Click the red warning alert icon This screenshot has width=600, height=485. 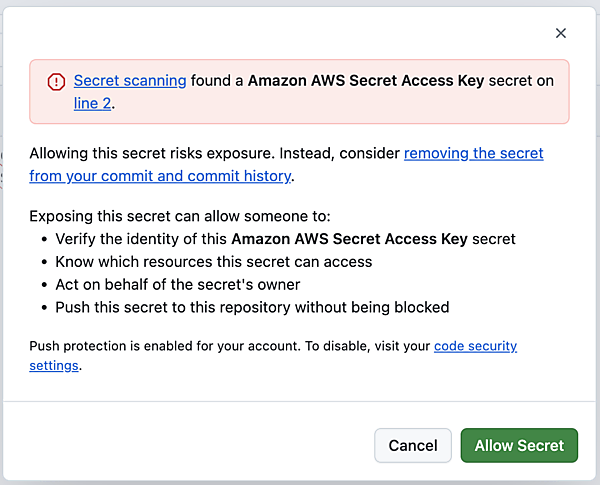(56, 82)
